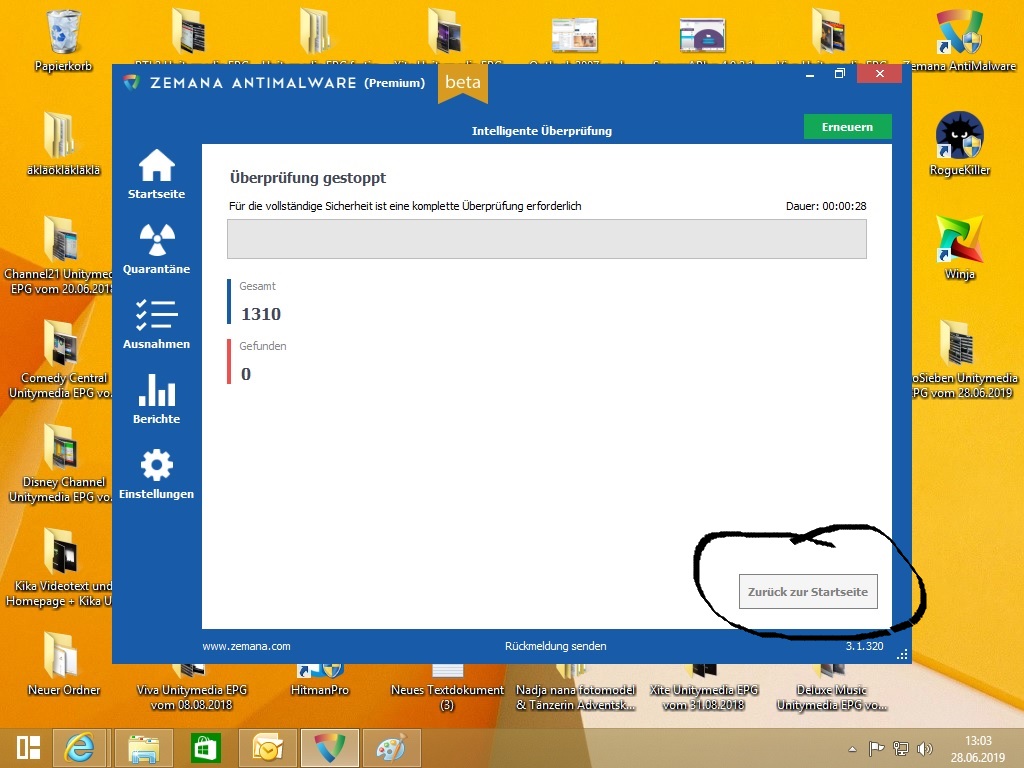Click the Gefunden value 0

[x=246, y=374]
